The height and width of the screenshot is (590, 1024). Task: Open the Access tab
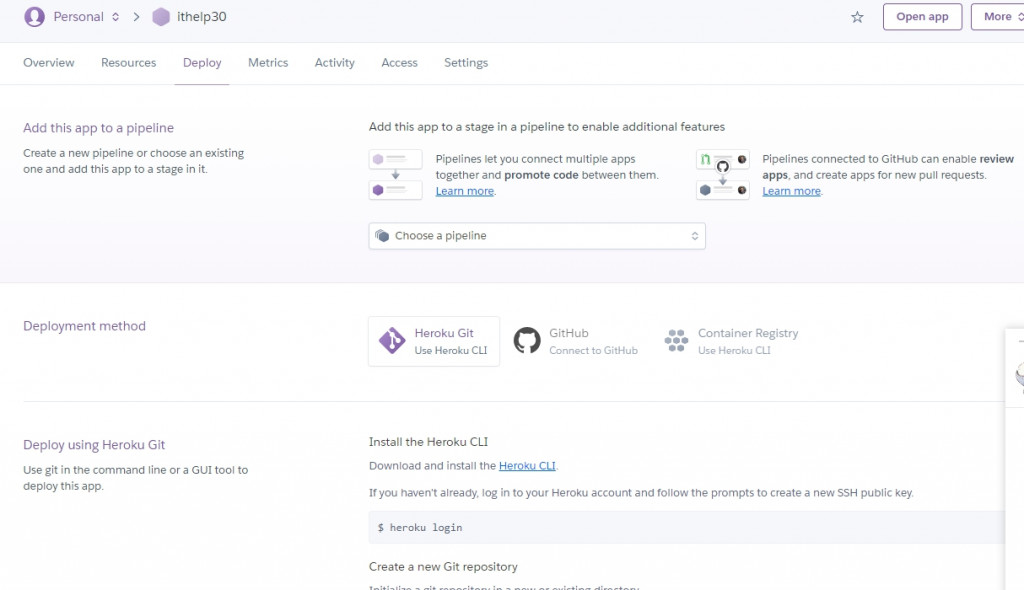click(x=399, y=63)
